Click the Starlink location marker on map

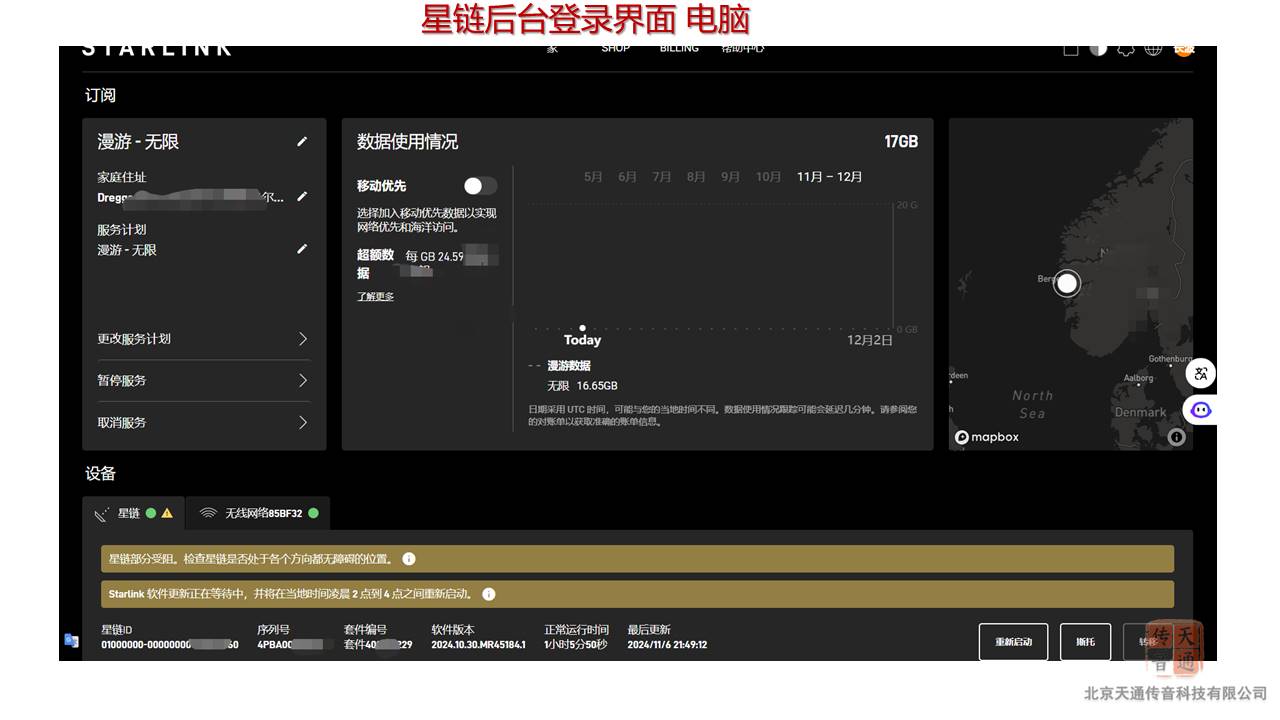click(1067, 283)
